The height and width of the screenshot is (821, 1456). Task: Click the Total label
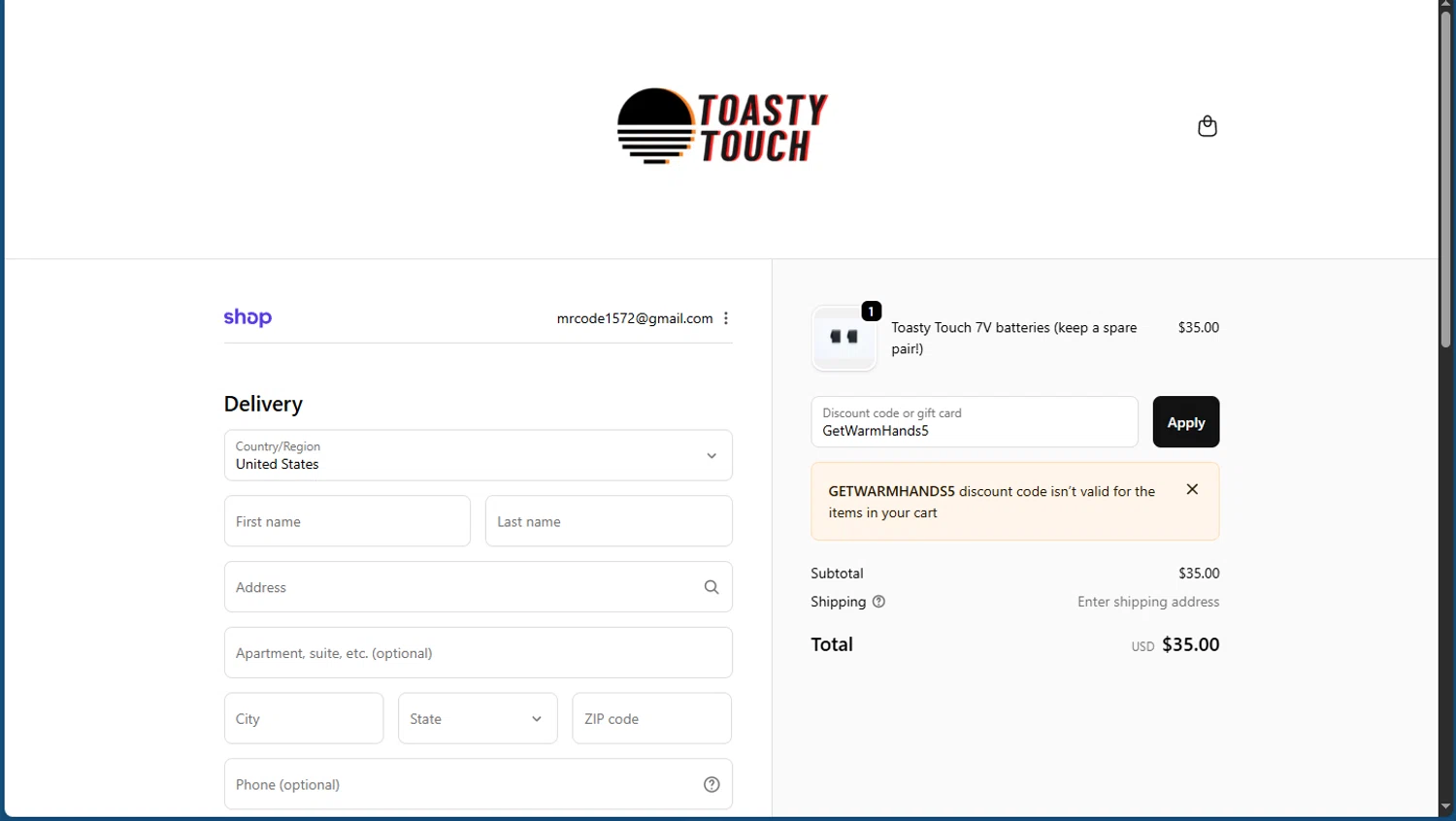(x=832, y=644)
